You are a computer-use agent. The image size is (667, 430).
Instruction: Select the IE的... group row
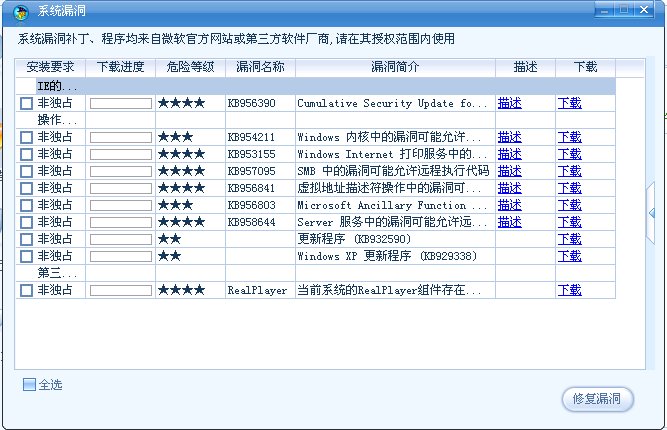[x=316, y=86]
